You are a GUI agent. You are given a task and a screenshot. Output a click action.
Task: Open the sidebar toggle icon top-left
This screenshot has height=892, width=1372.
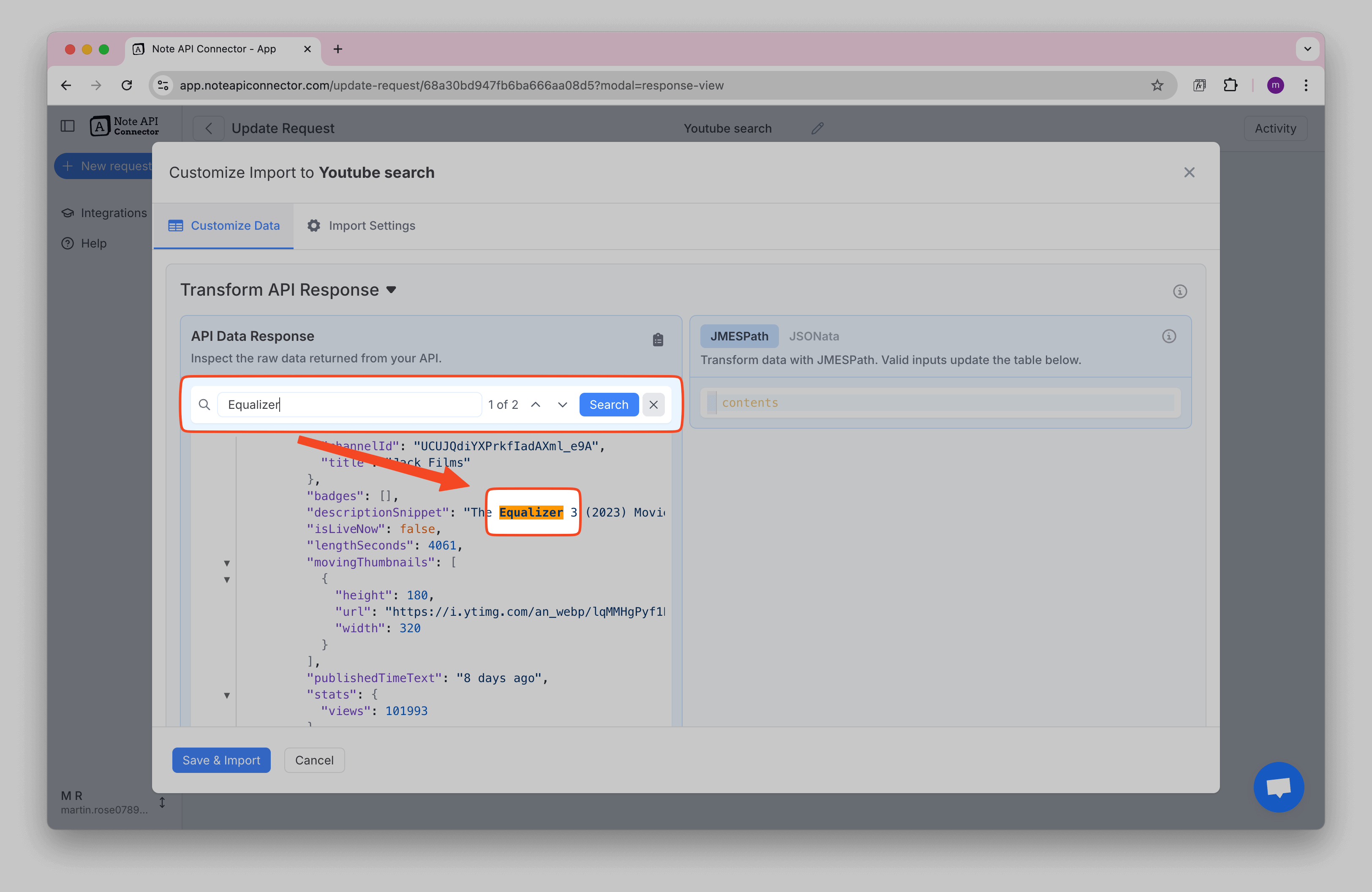[x=68, y=125]
